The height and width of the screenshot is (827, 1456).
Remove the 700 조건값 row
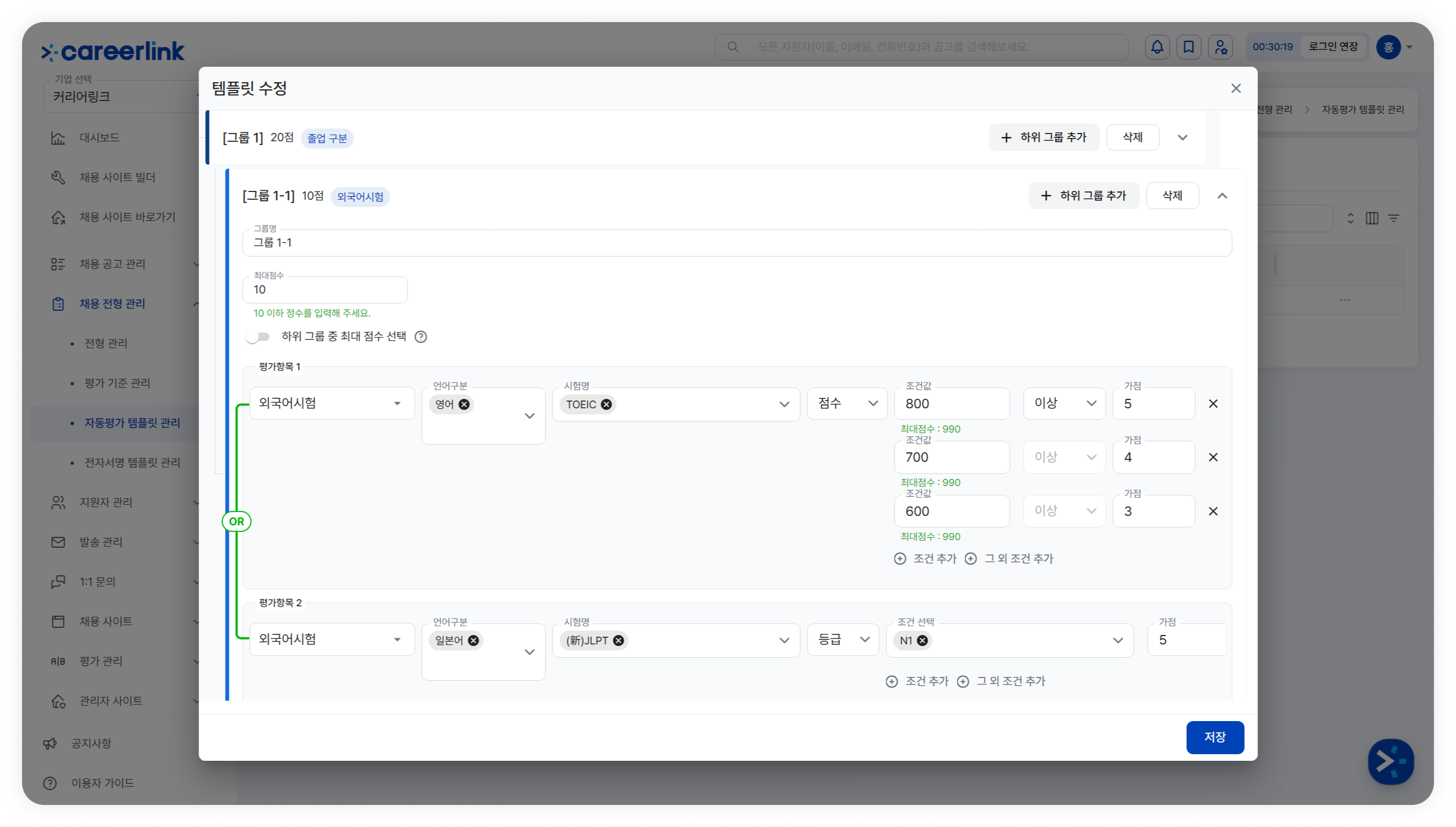point(1213,457)
